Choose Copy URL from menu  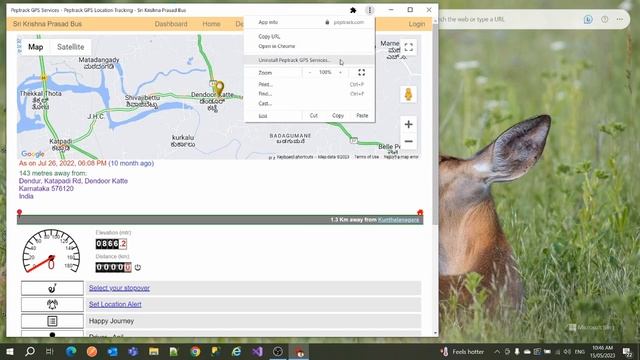(x=309, y=37)
